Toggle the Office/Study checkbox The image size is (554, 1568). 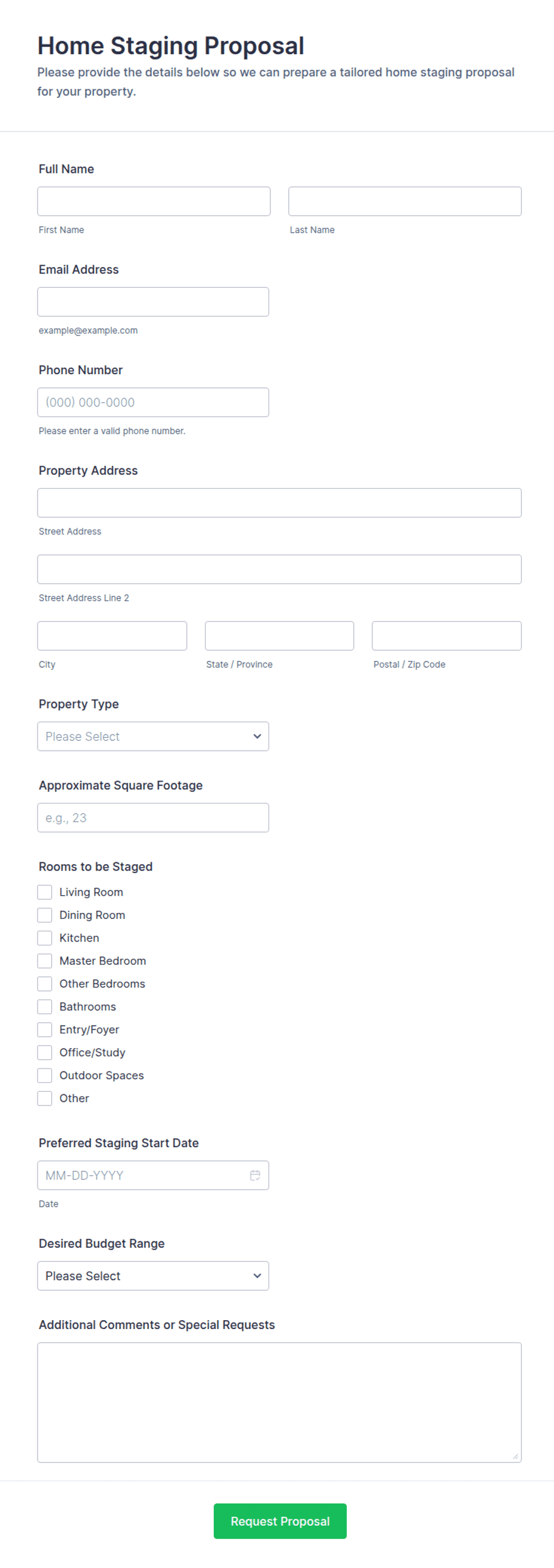tap(45, 1052)
